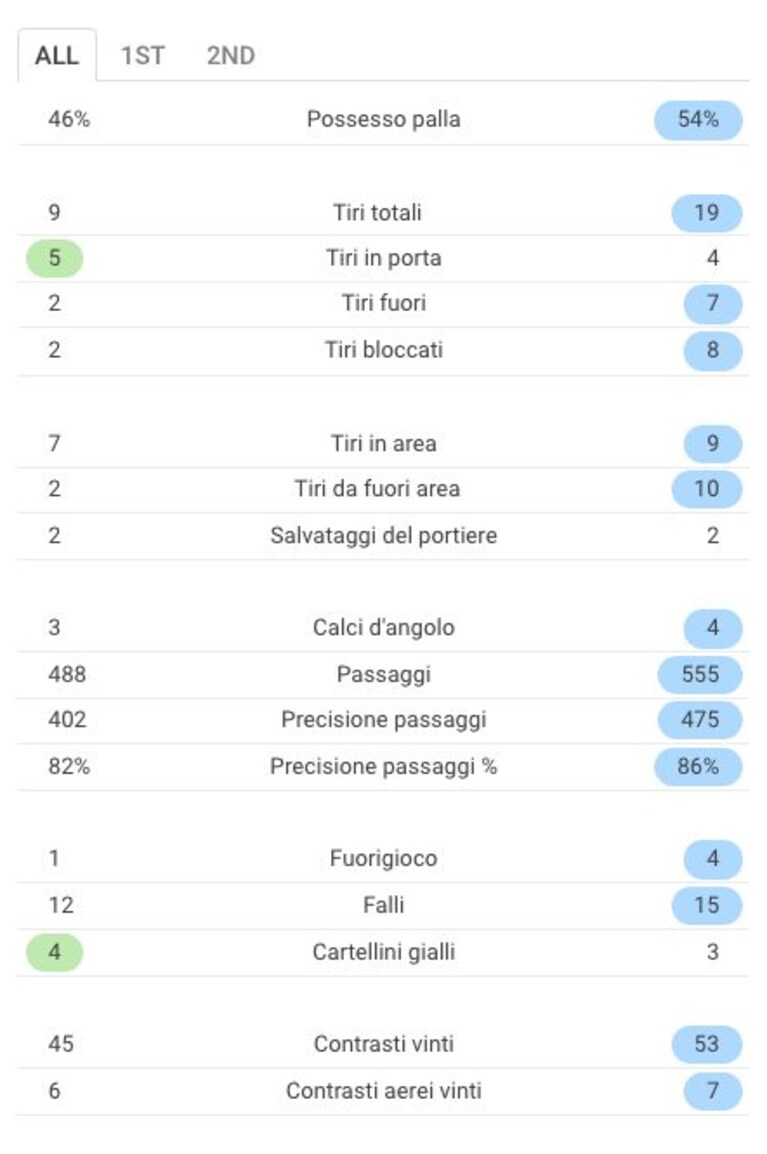767x1154 pixels.
Task: Click the 54% possession blue badge
Action: (698, 120)
